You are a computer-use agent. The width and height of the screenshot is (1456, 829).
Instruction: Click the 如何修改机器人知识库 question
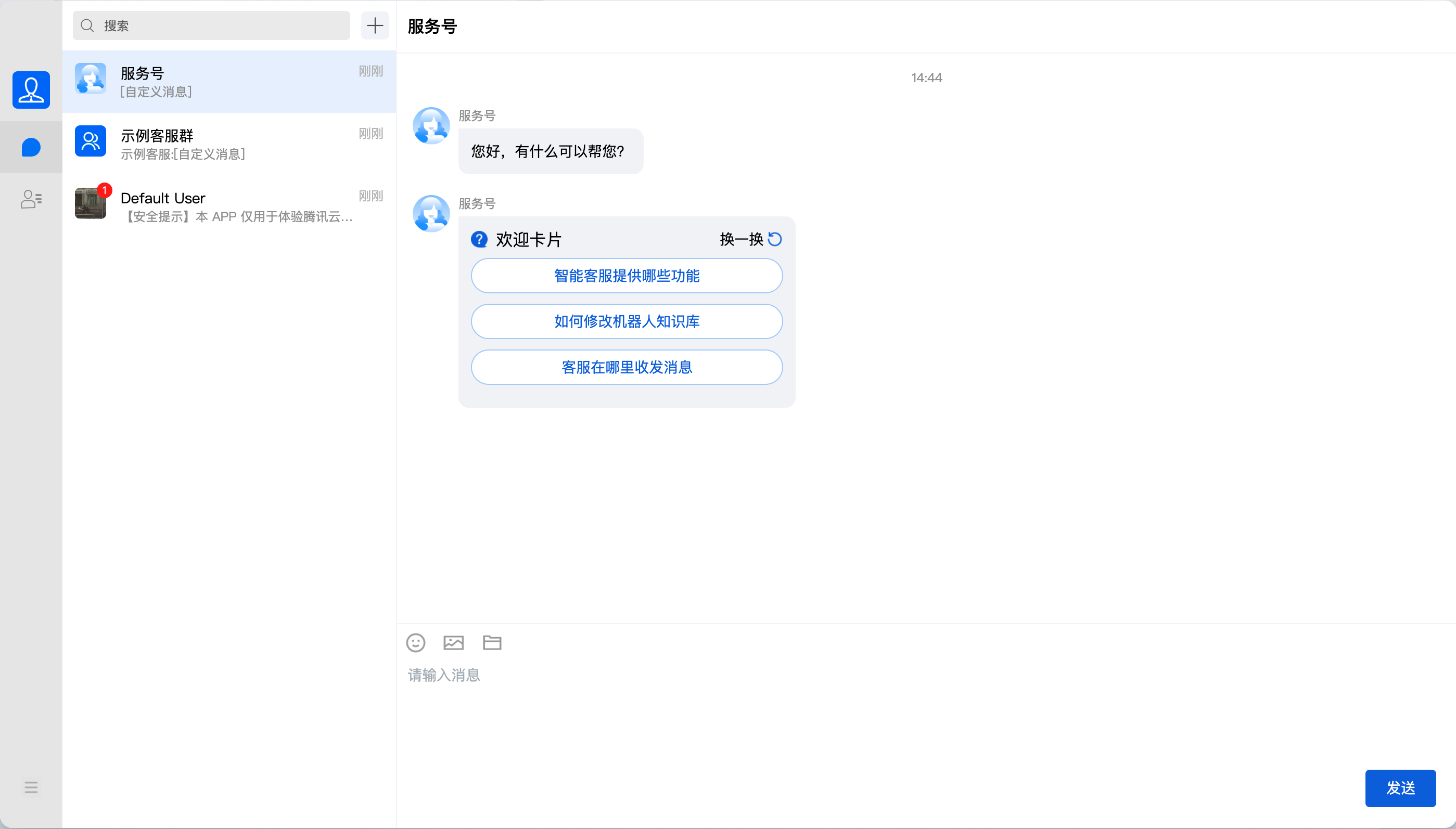tap(626, 321)
